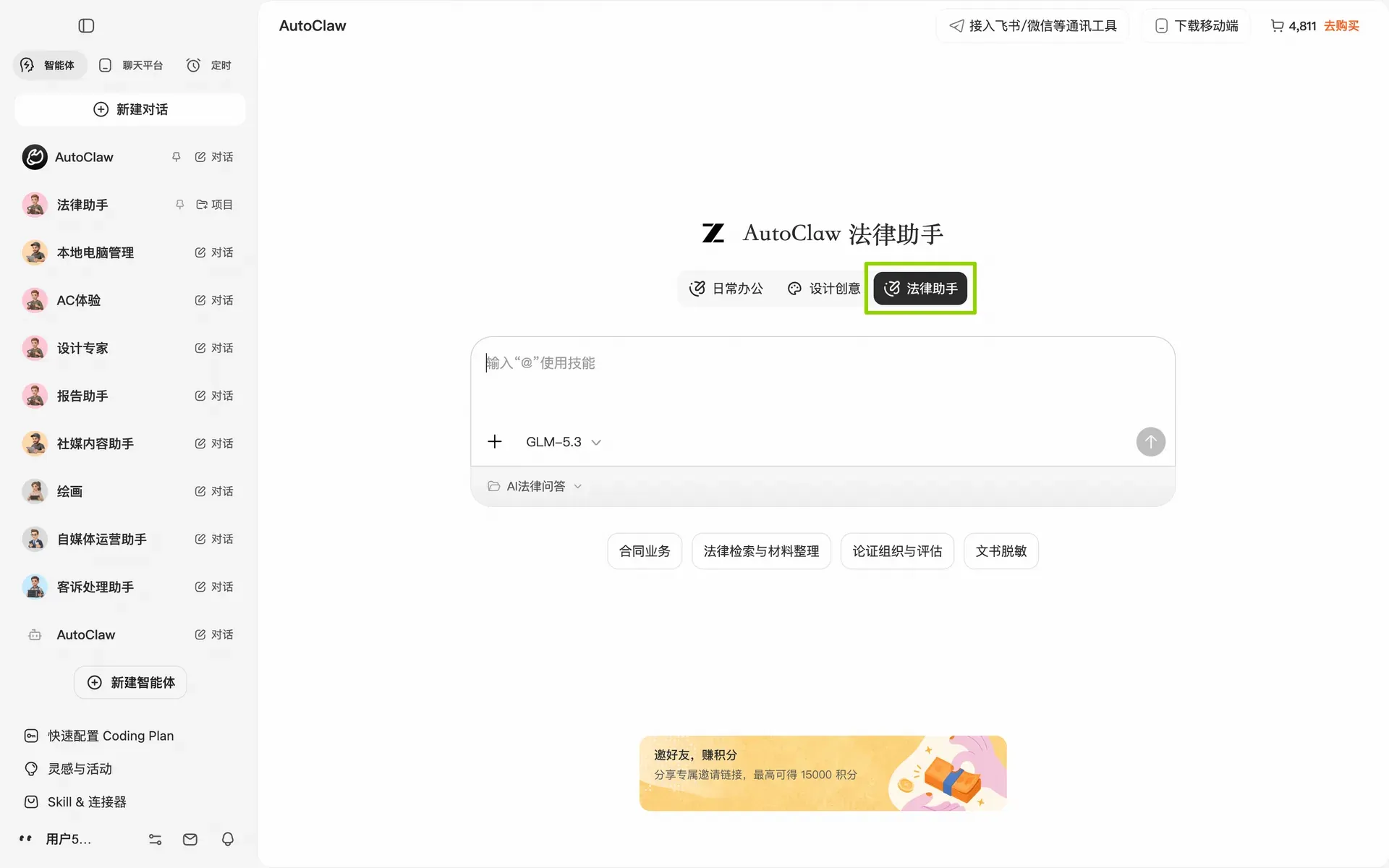Switch to the 定时 tab

click(208, 65)
